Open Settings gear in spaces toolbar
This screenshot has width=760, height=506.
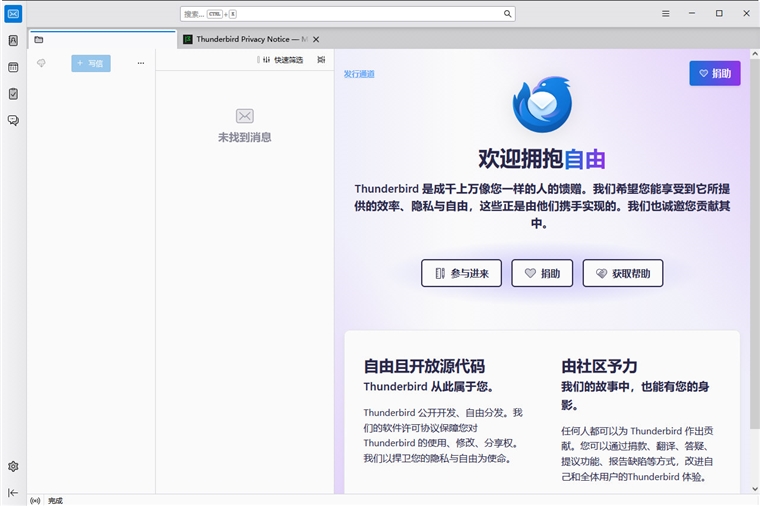[13, 466]
